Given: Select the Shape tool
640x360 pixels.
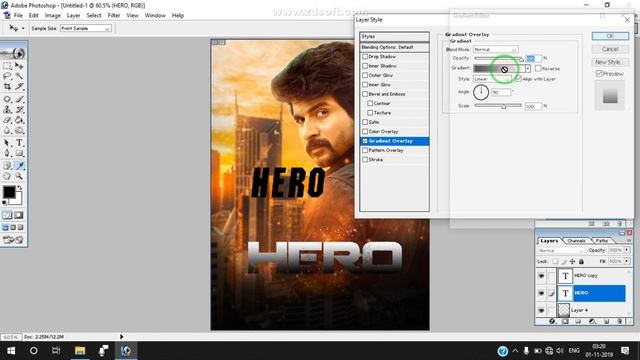Looking at the screenshot, I should point(19,153).
